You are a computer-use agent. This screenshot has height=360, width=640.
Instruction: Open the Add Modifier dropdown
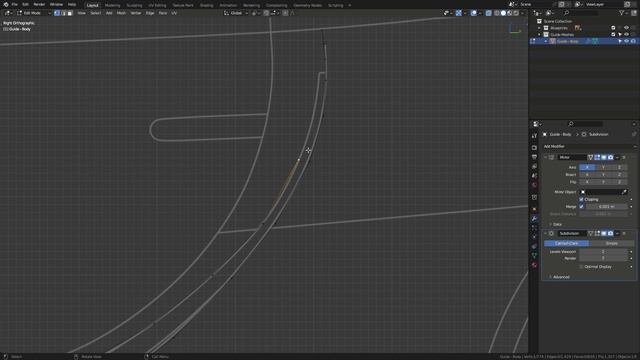589,146
